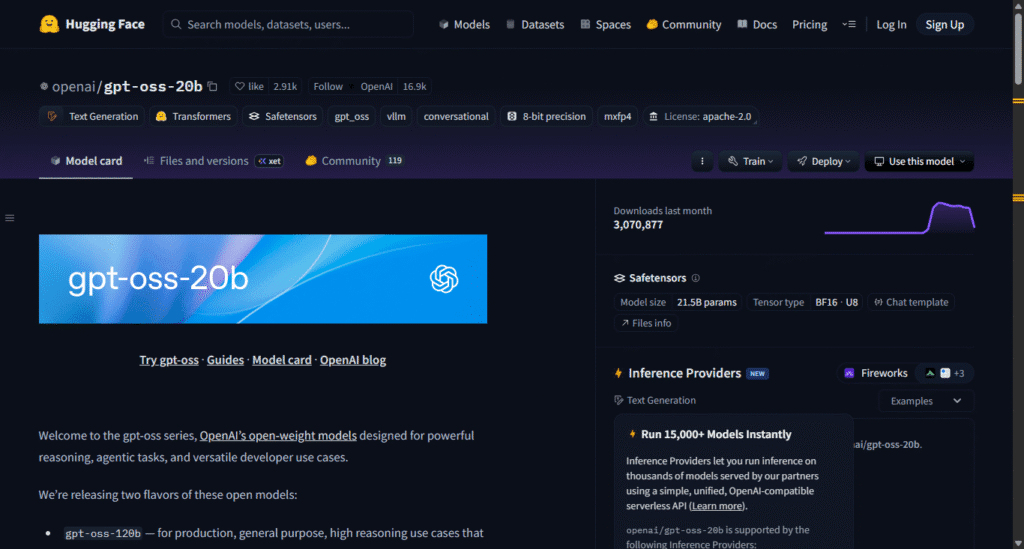Open the Text Generation task tag
This screenshot has height=549, width=1024.
[x=92, y=116]
